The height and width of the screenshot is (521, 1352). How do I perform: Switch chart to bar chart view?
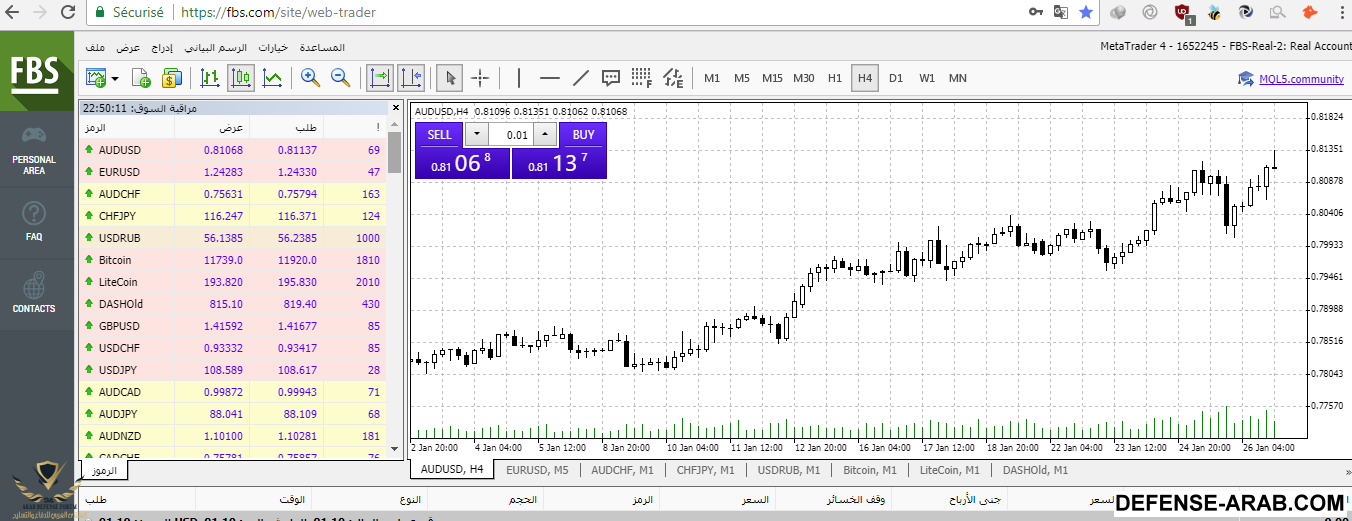point(210,78)
